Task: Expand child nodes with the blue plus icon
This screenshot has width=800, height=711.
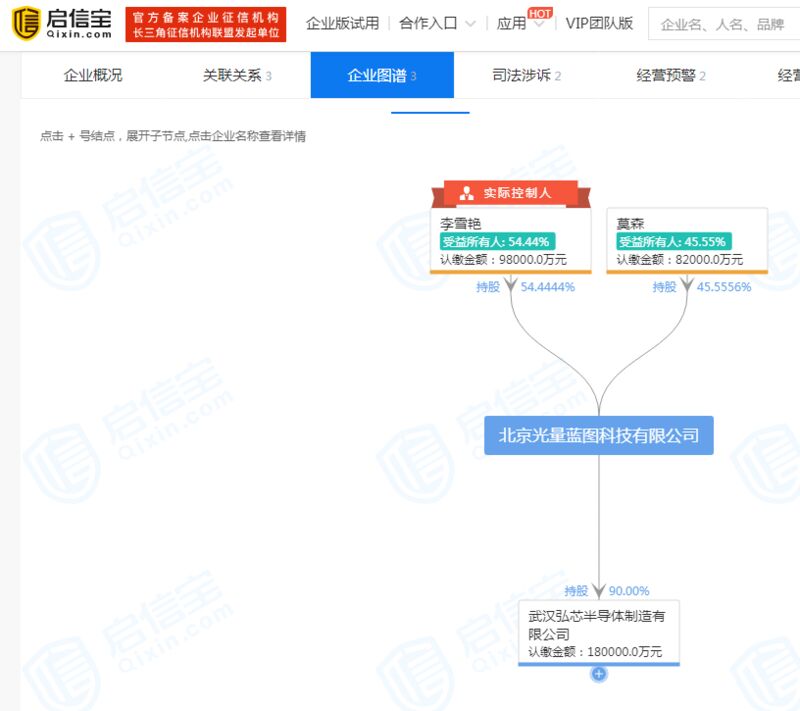Action: click(x=599, y=674)
